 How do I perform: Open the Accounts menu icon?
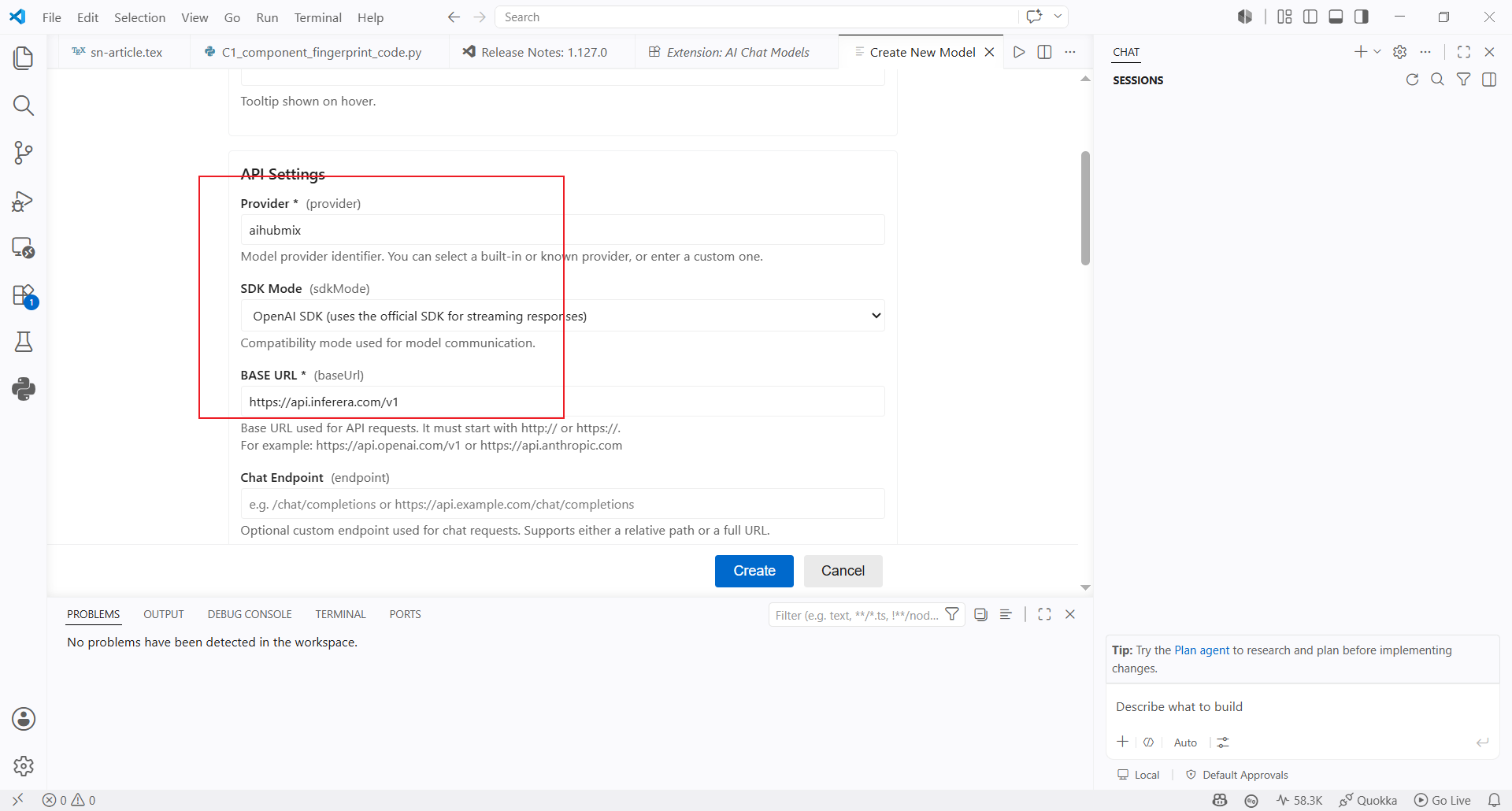(x=24, y=719)
